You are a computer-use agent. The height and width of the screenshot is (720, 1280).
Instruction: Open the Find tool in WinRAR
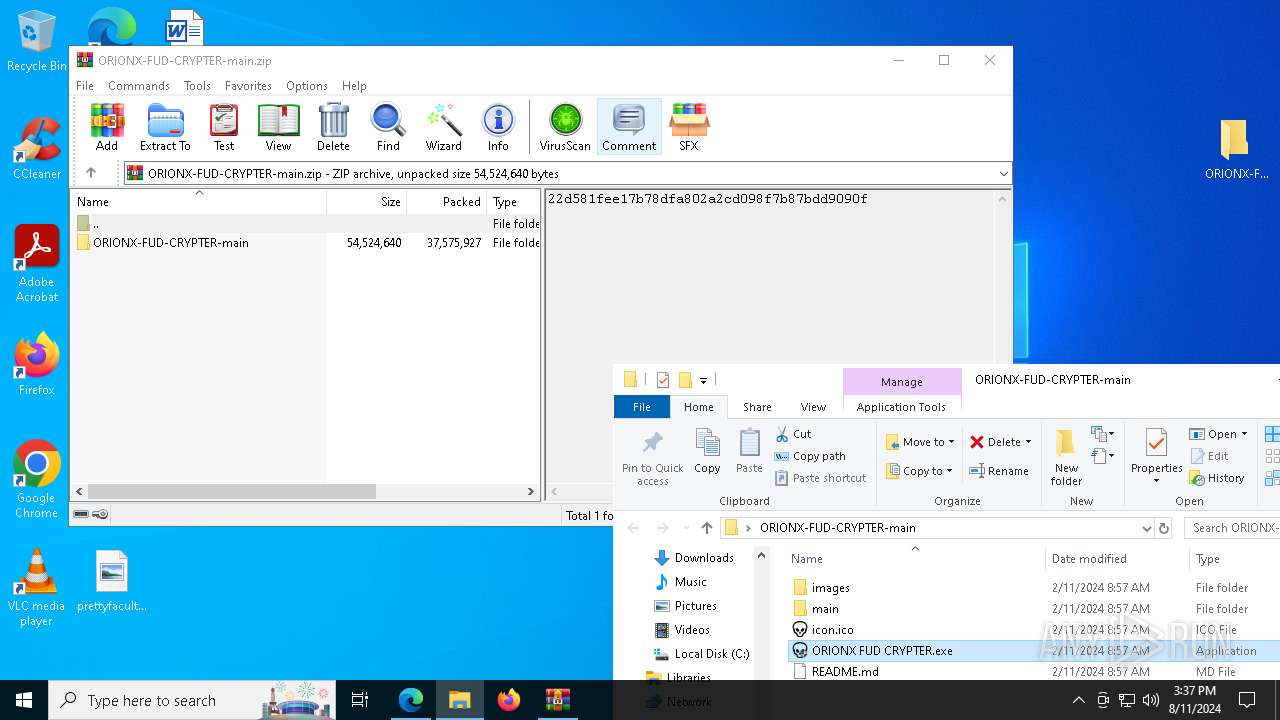pyautogui.click(x=388, y=127)
